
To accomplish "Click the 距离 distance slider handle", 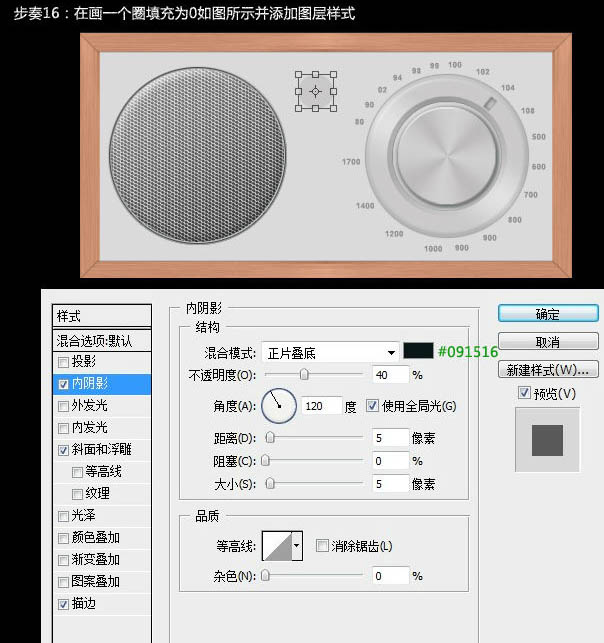I will point(270,438).
